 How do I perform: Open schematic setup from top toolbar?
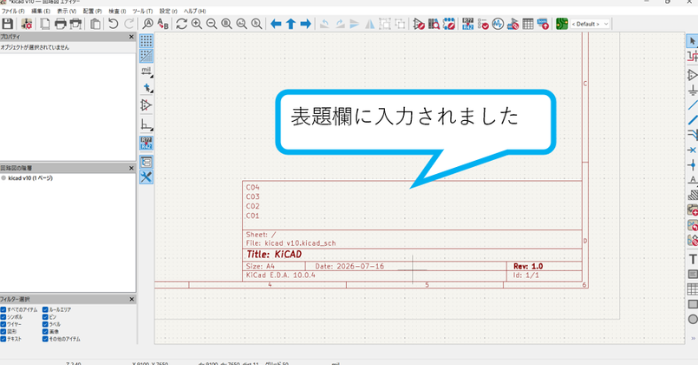(26, 24)
